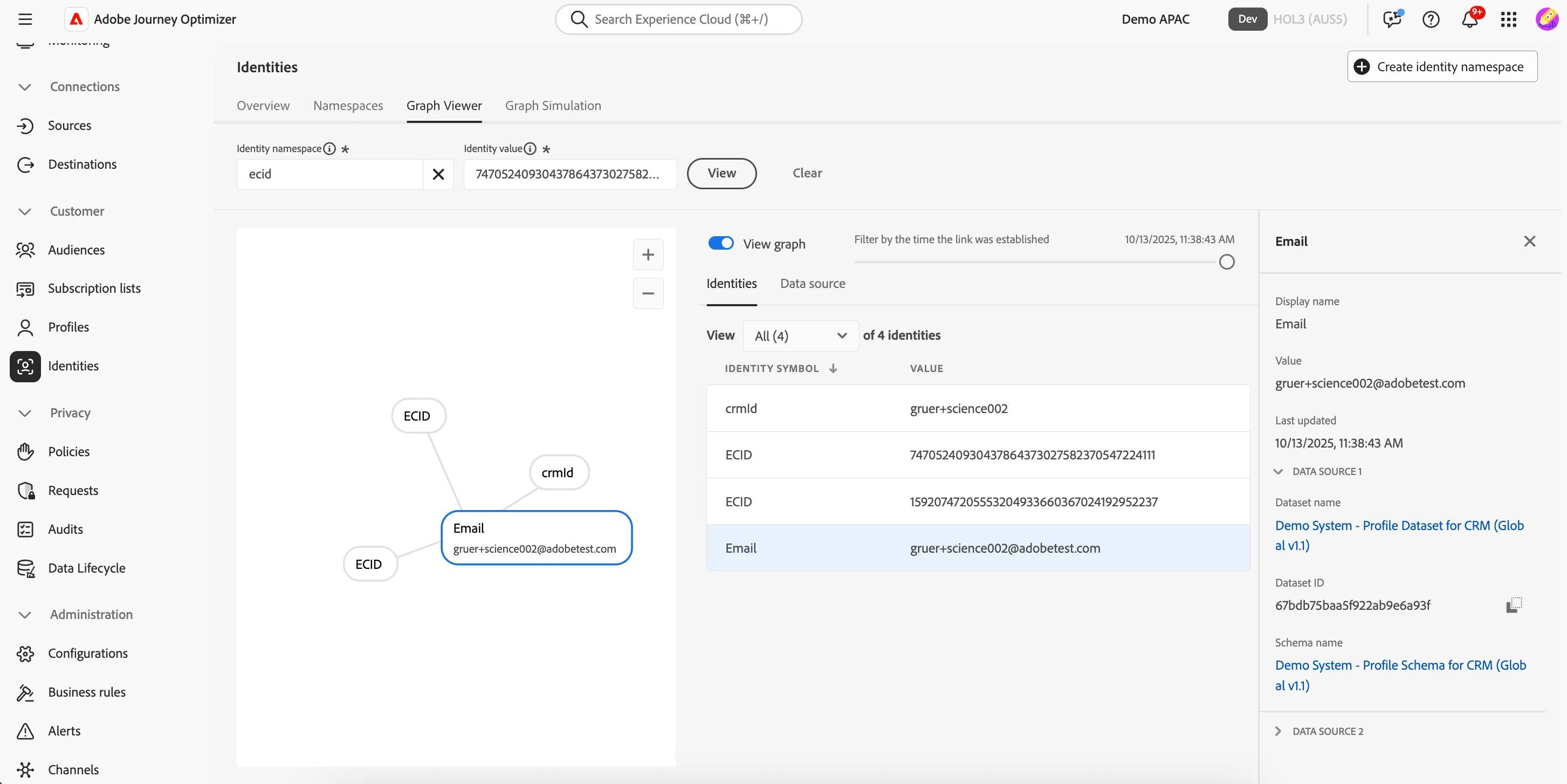The image size is (1567, 784).
Task: Switch to the Graph Simulation tab
Action: 553,106
